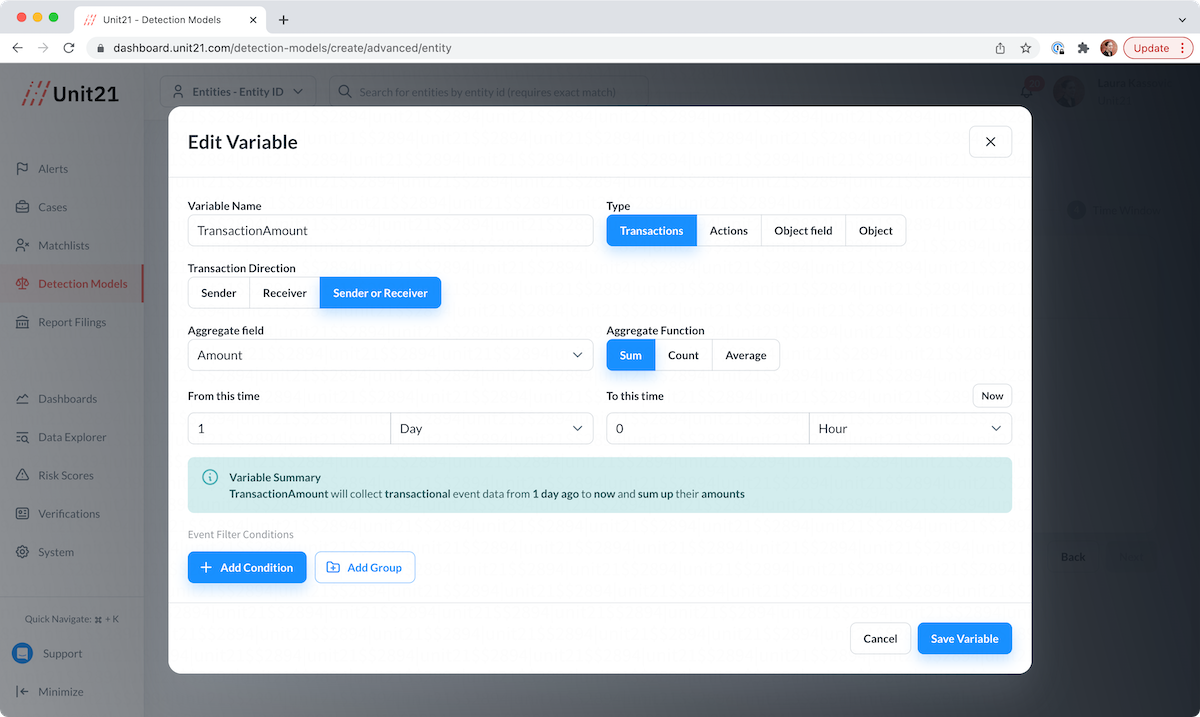
Task: Open Detection Models in the sidebar
Action: [x=71, y=283]
